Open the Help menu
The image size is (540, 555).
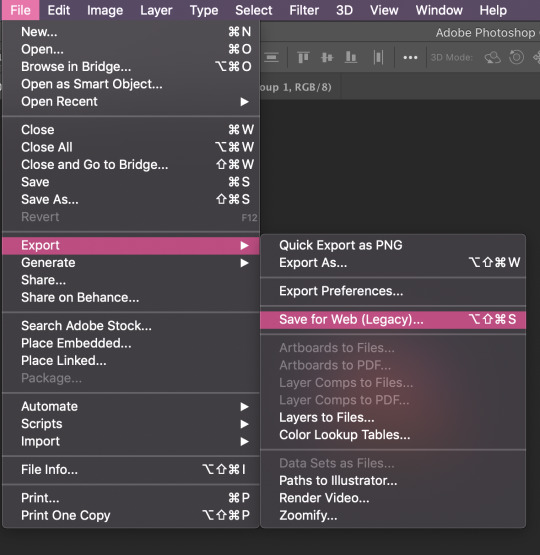coord(493,10)
